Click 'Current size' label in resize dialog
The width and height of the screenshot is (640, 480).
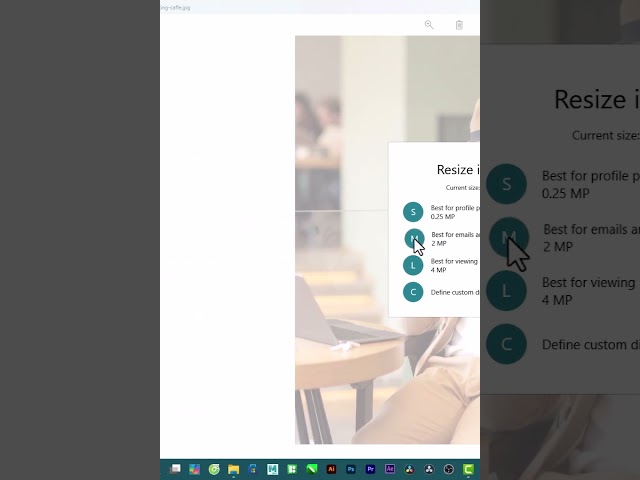462,188
